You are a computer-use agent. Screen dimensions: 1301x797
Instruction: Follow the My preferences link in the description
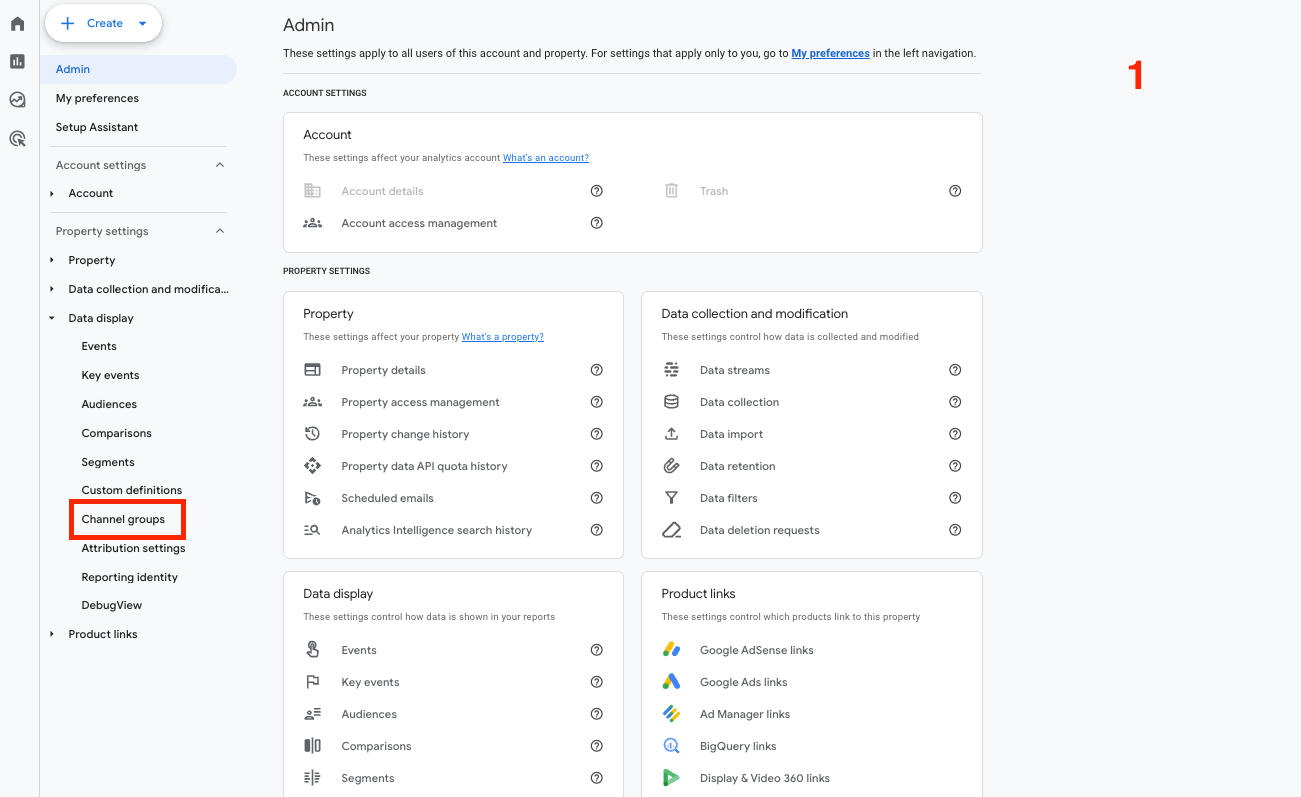coord(830,53)
